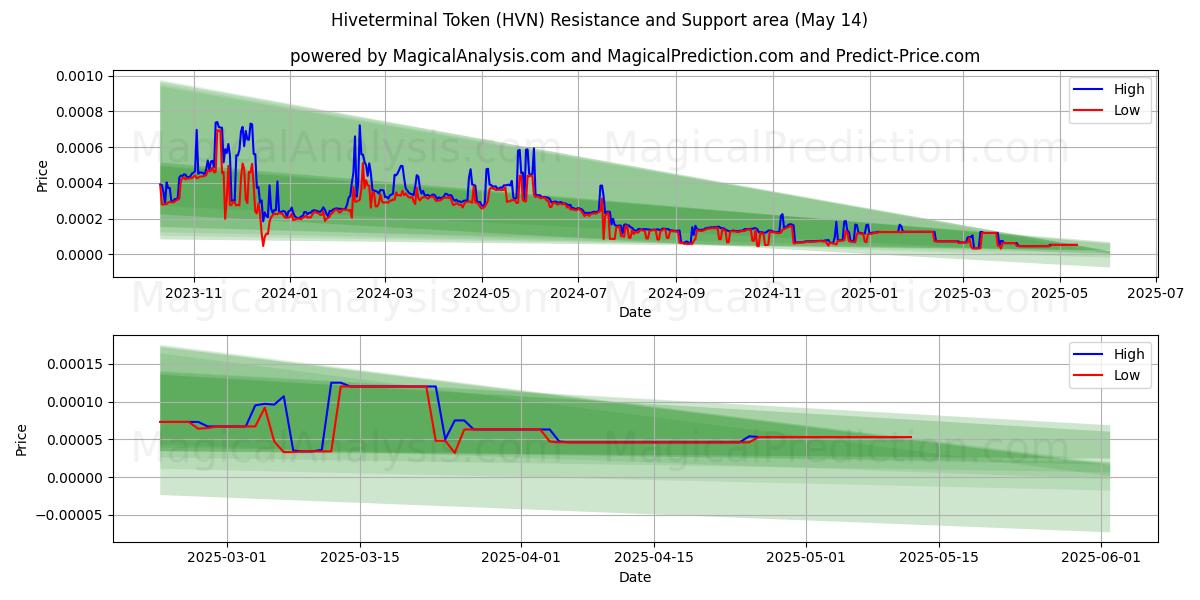Image resolution: width=1200 pixels, height=600 pixels.
Task: Click the '2024-03' x-axis label on top chart
Action: point(385,293)
